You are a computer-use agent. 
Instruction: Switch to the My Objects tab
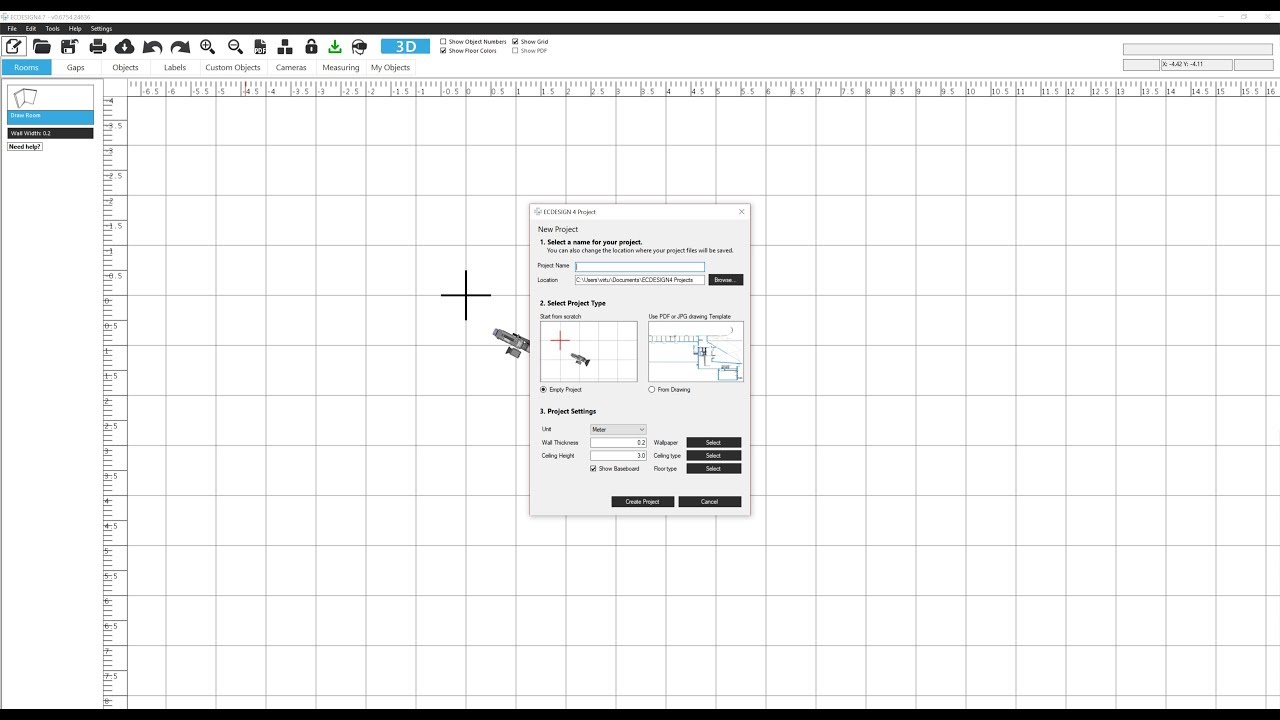(390, 68)
